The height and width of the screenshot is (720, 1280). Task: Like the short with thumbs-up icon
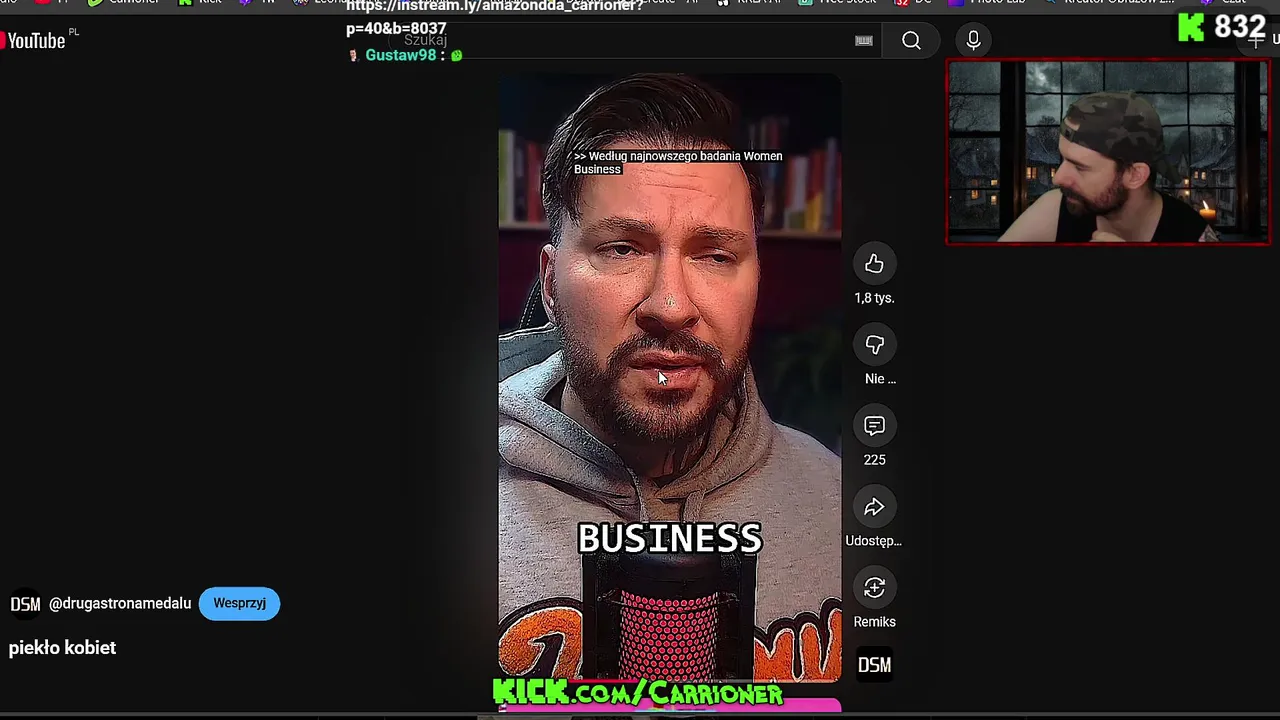874,264
